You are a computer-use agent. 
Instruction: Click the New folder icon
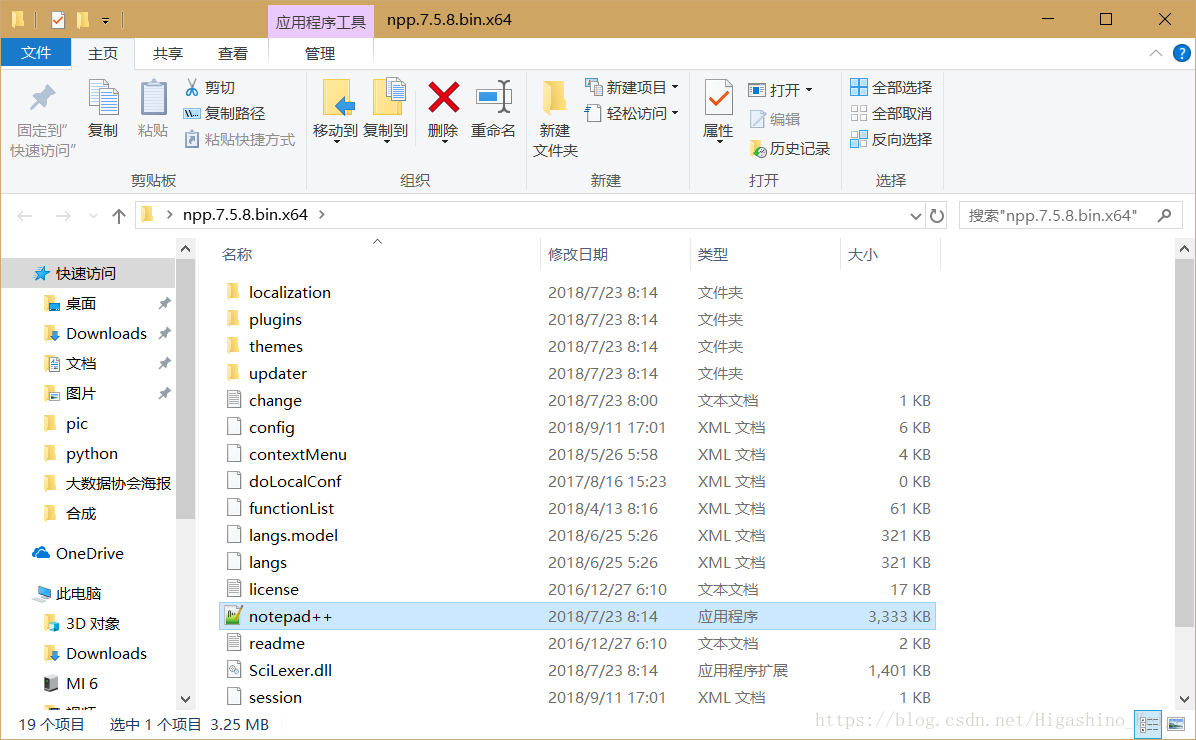pyautogui.click(x=555, y=98)
